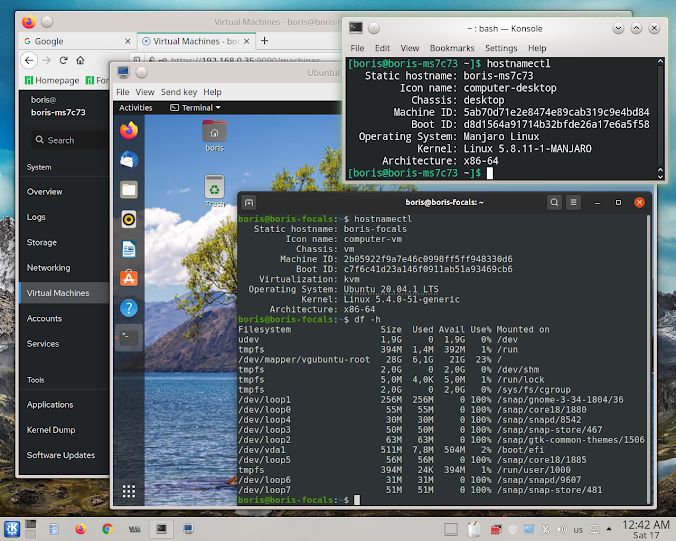Click Terminal icon in Ubuntu dock
This screenshot has width=676, height=541.
[129, 337]
